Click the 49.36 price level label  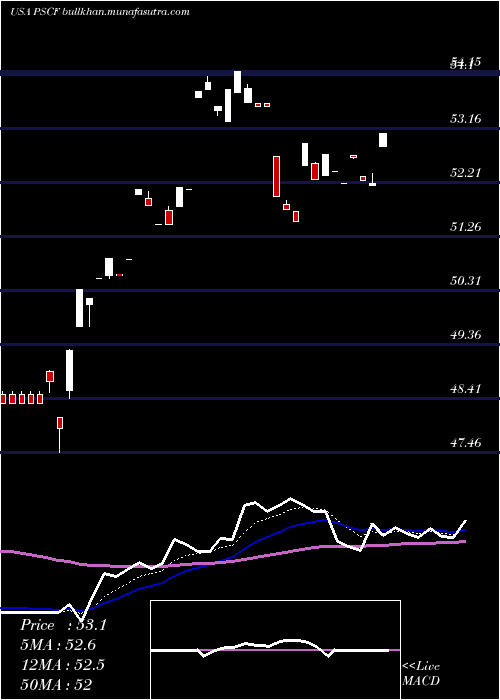click(x=465, y=335)
